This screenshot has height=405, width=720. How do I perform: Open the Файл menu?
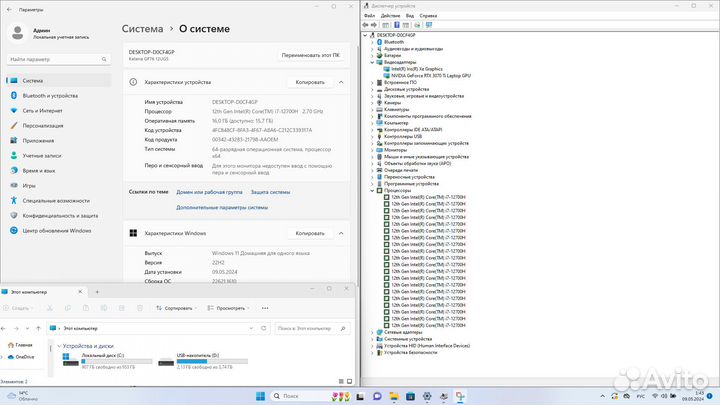pyautogui.click(x=368, y=16)
